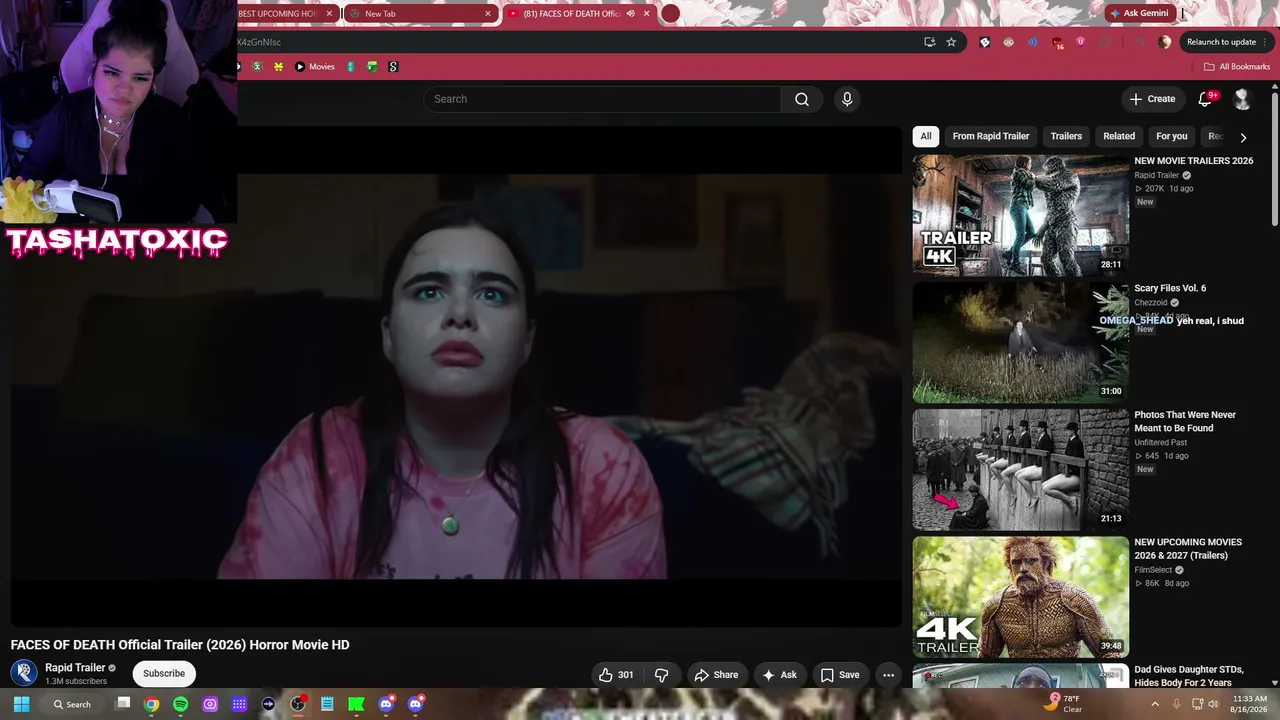Close the FACES OF DEATH tab
1280x720 pixels.
coord(647,14)
